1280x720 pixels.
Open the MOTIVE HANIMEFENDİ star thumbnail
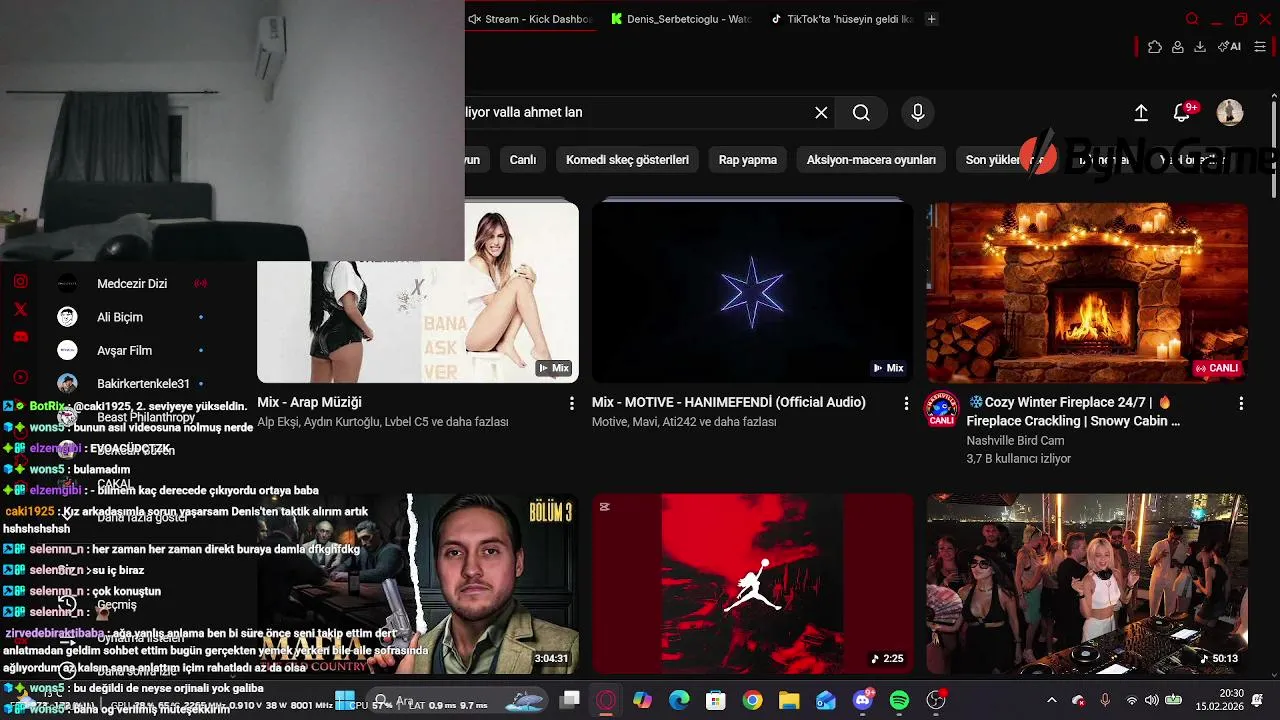pyautogui.click(x=752, y=292)
